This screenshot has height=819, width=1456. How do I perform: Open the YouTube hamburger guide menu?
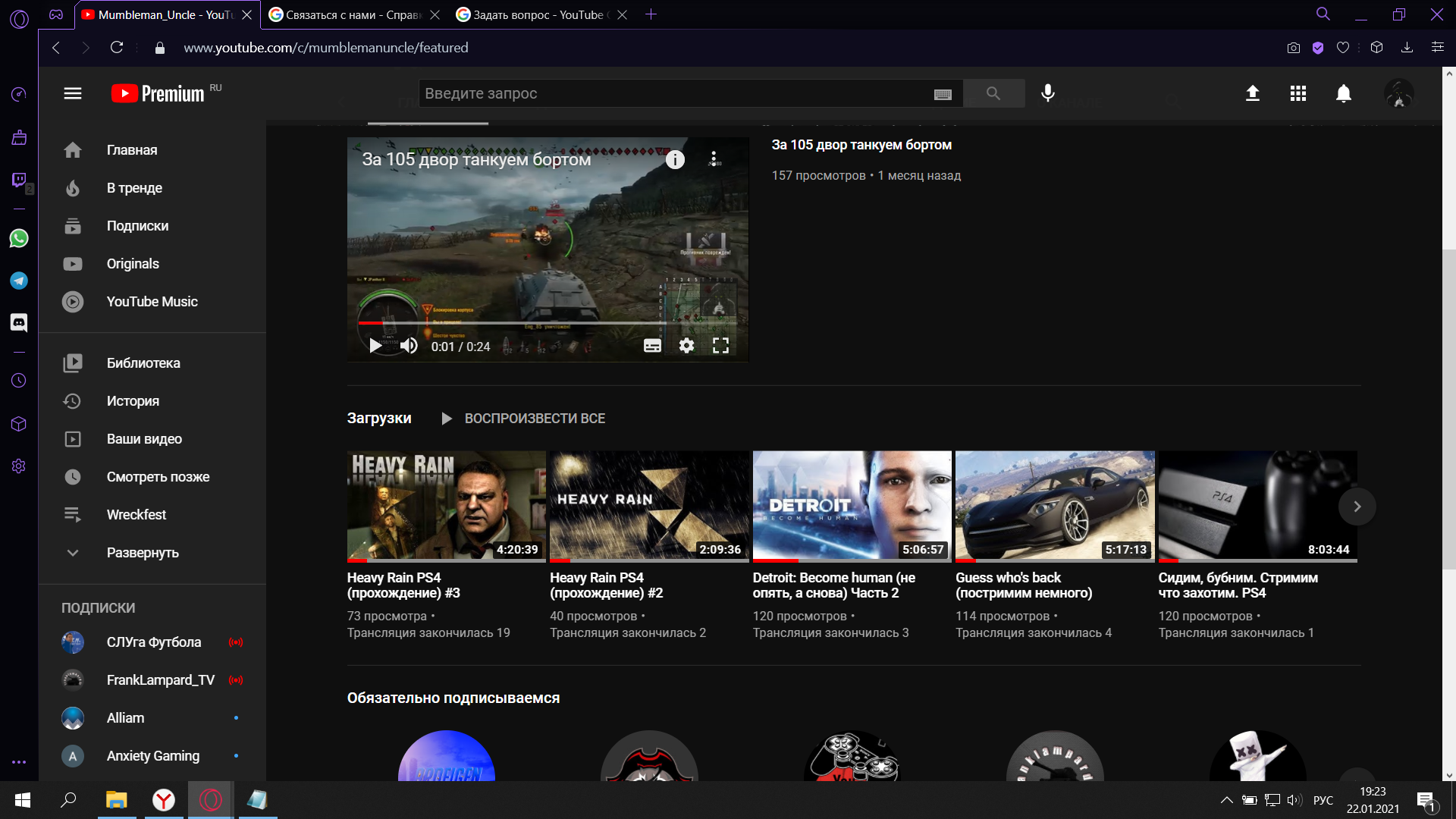(73, 93)
